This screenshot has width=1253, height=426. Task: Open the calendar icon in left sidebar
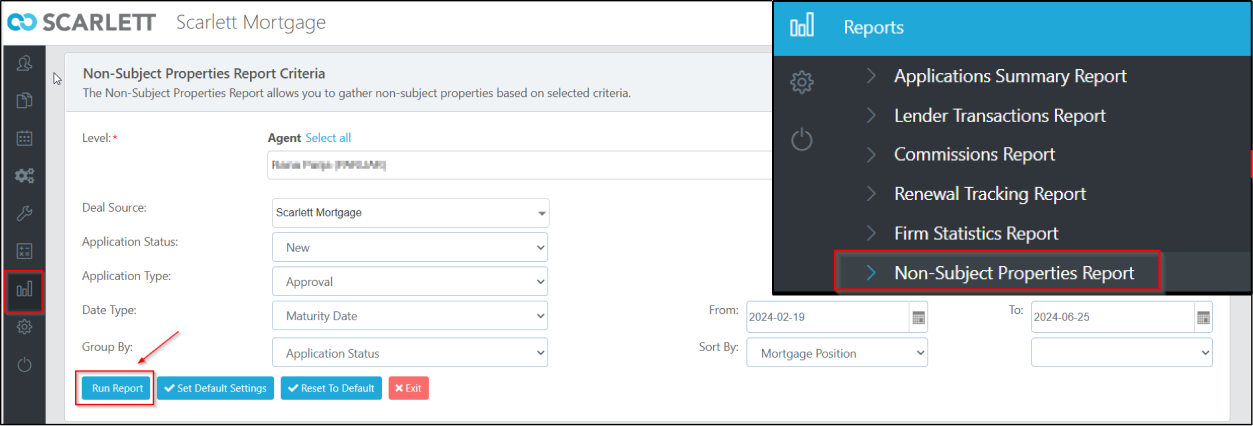(x=25, y=138)
